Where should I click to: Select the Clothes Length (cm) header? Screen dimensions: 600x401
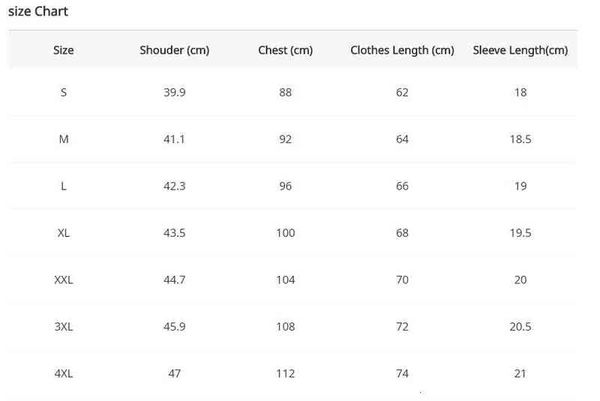[x=402, y=50]
